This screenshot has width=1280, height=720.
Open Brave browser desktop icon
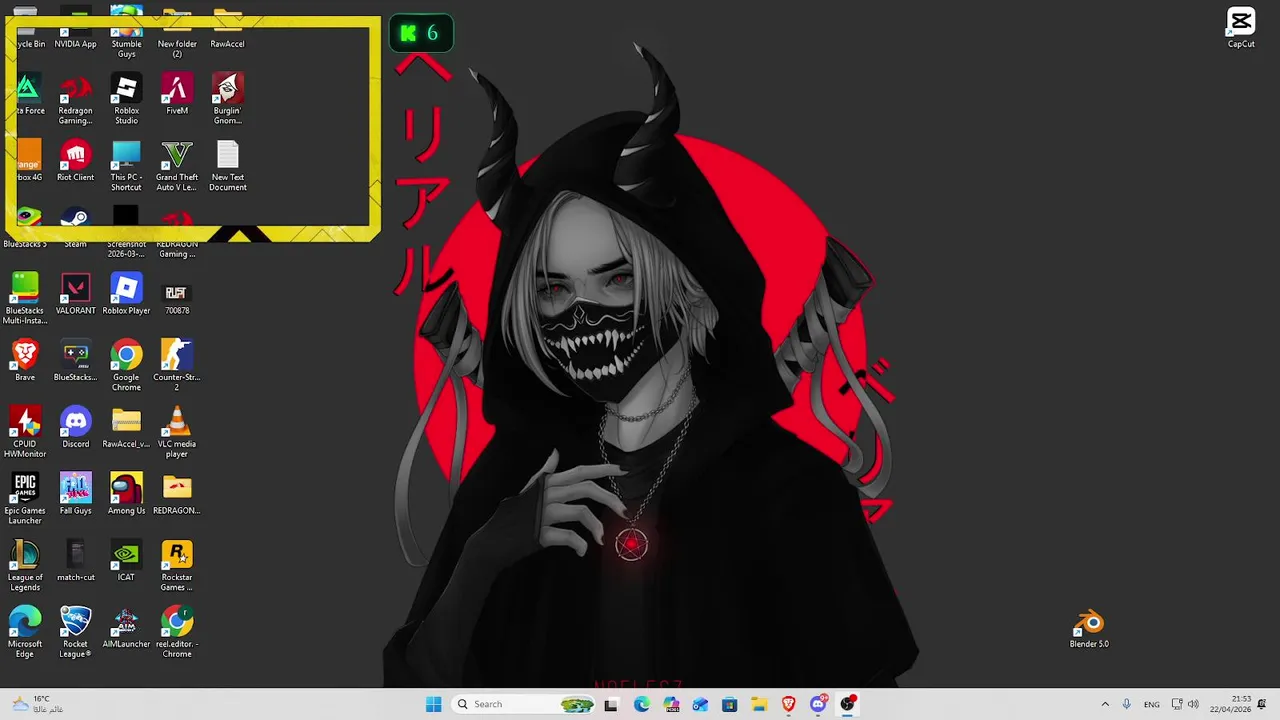coord(25,362)
